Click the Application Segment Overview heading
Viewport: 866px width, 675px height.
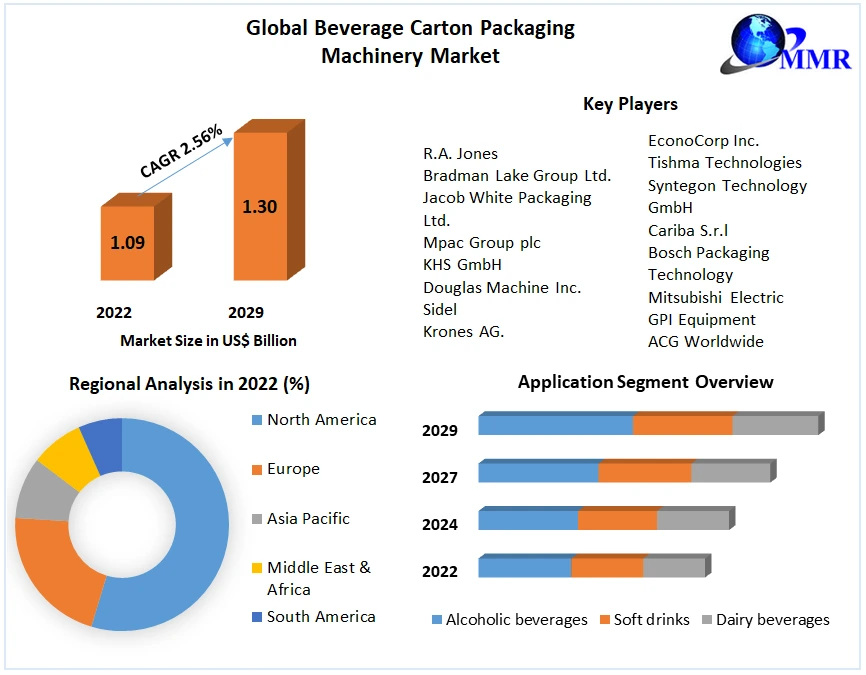(x=645, y=382)
